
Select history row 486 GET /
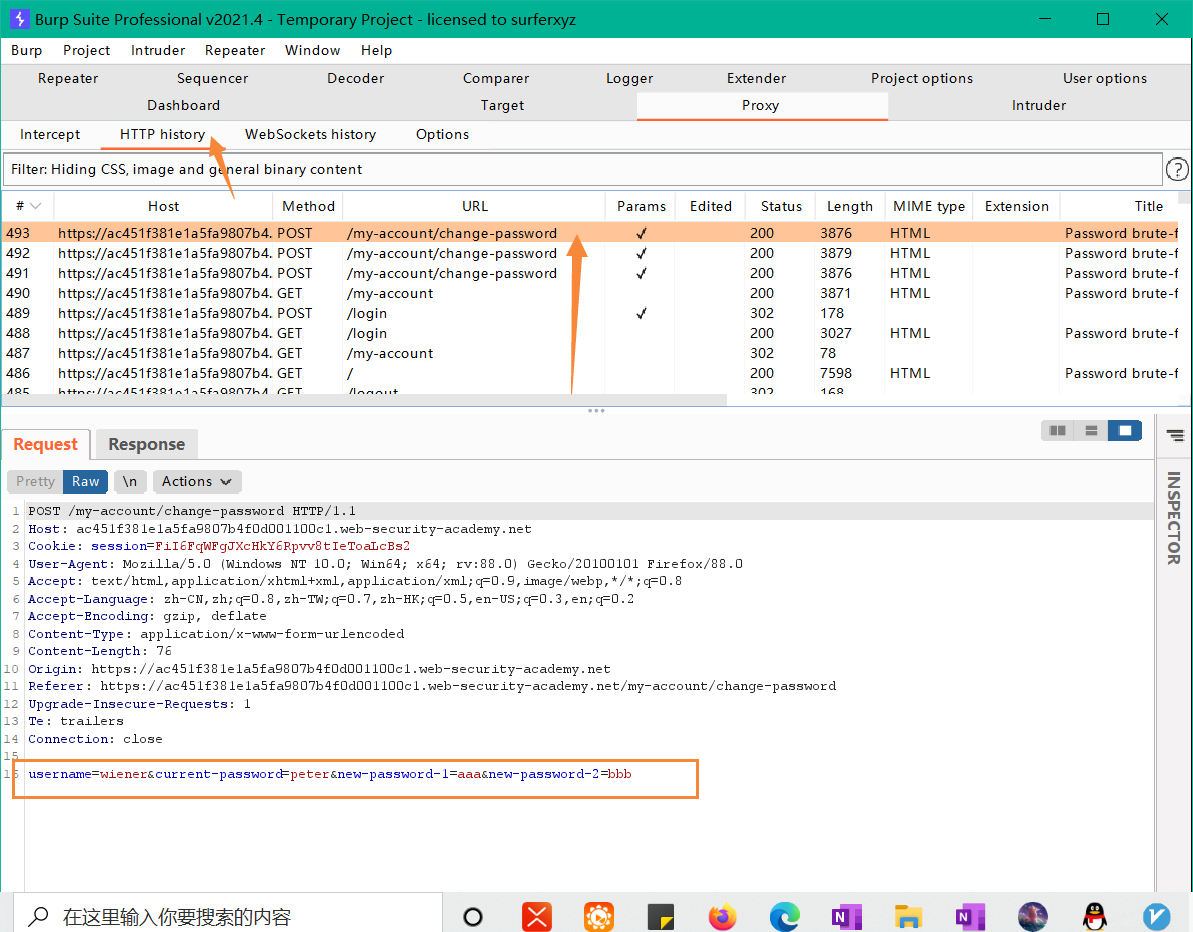pos(590,374)
